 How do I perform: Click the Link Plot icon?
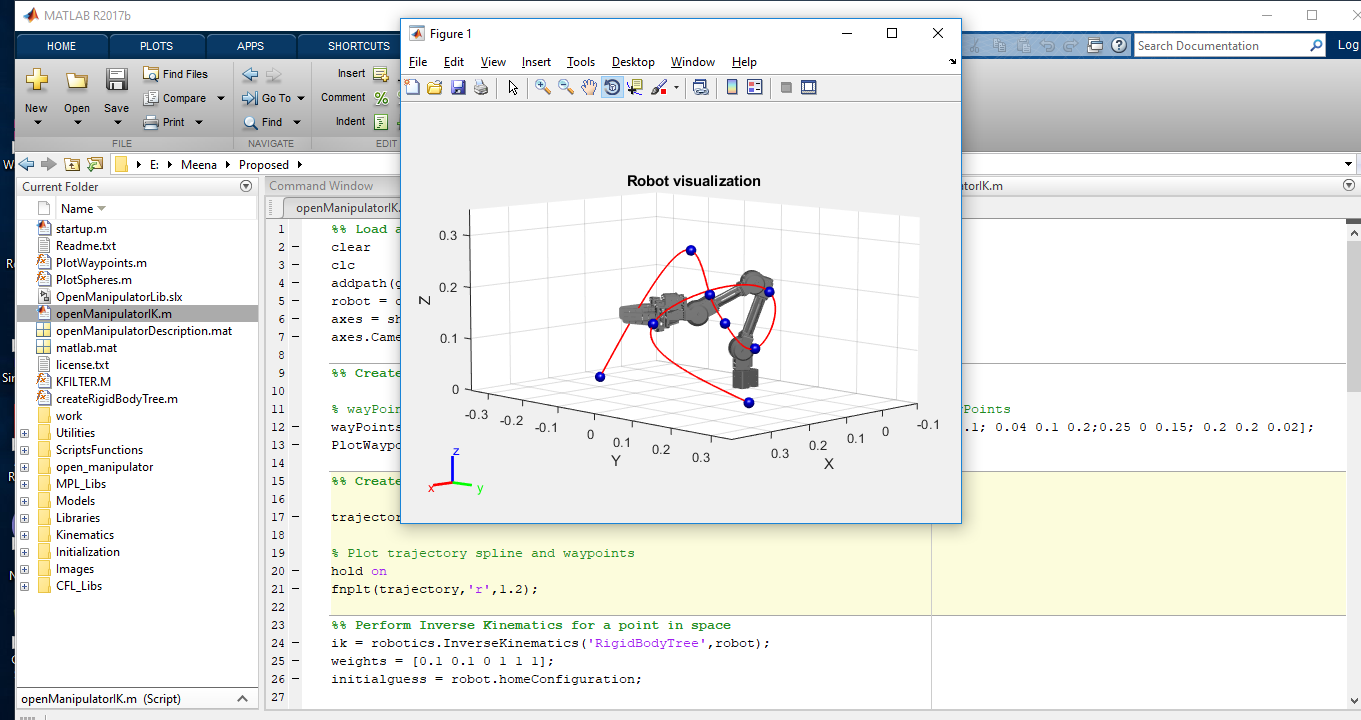click(702, 87)
